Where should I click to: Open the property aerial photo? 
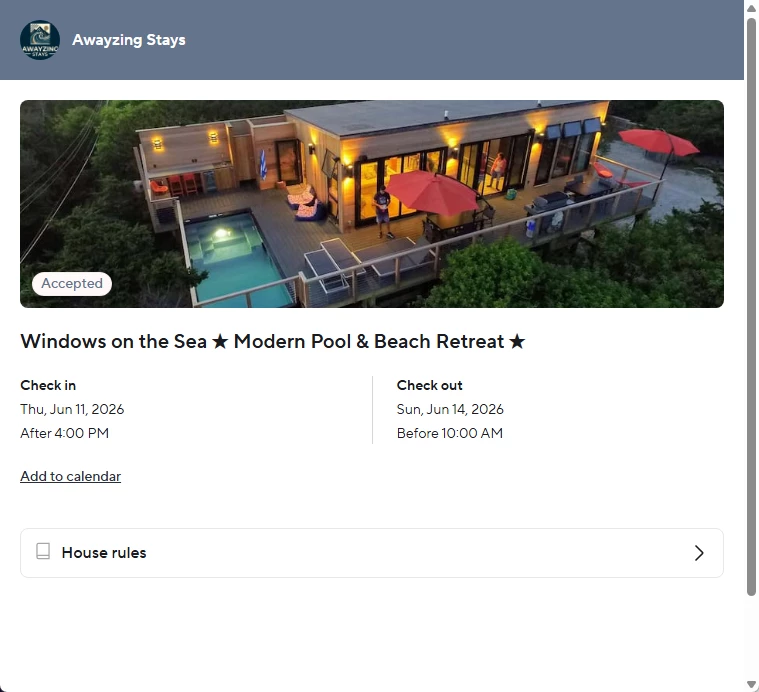372,204
